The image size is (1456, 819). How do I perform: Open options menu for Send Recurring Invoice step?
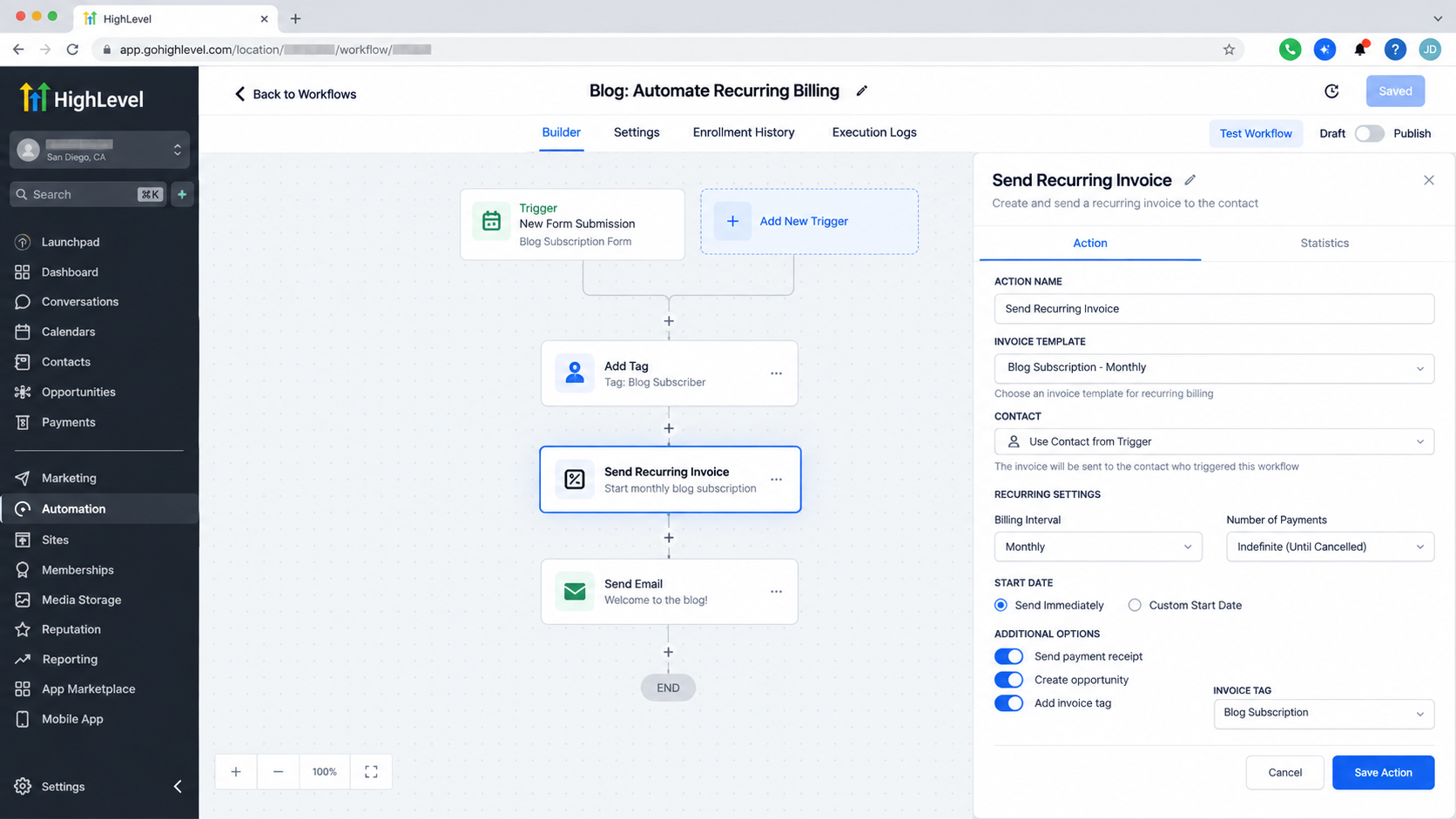(776, 480)
